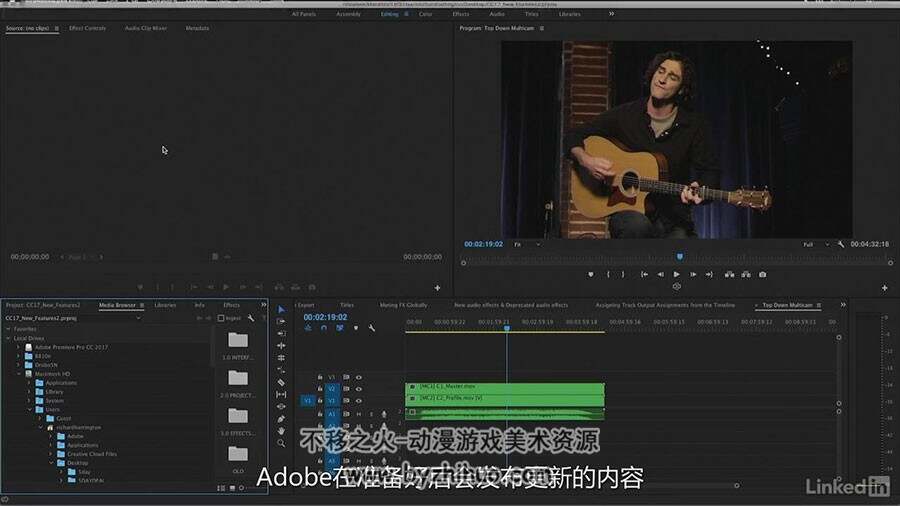Screen dimensions: 900x506
Task: Open timeline display settings wrench
Action: coord(372,328)
